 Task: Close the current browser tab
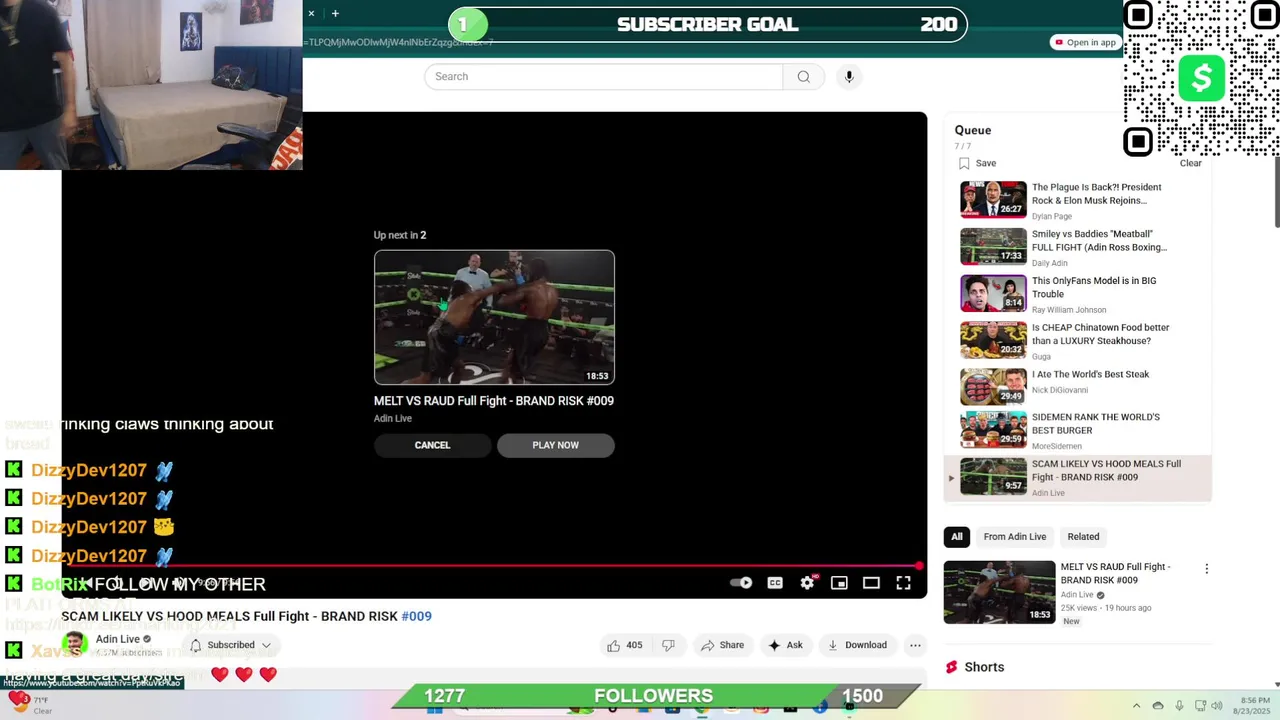pos(311,13)
